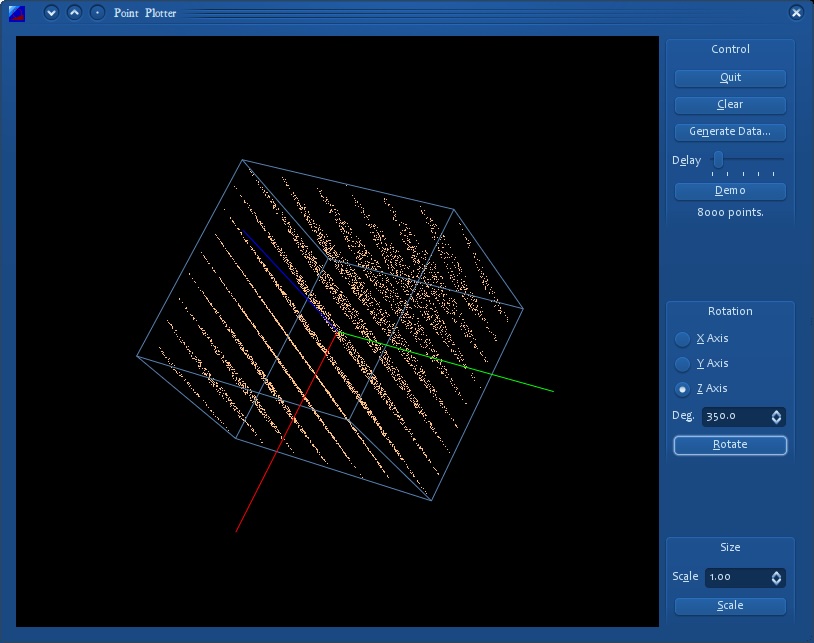This screenshot has width=814, height=643.
Task: Increase the Scale value with up arrow
Action: point(776,573)
